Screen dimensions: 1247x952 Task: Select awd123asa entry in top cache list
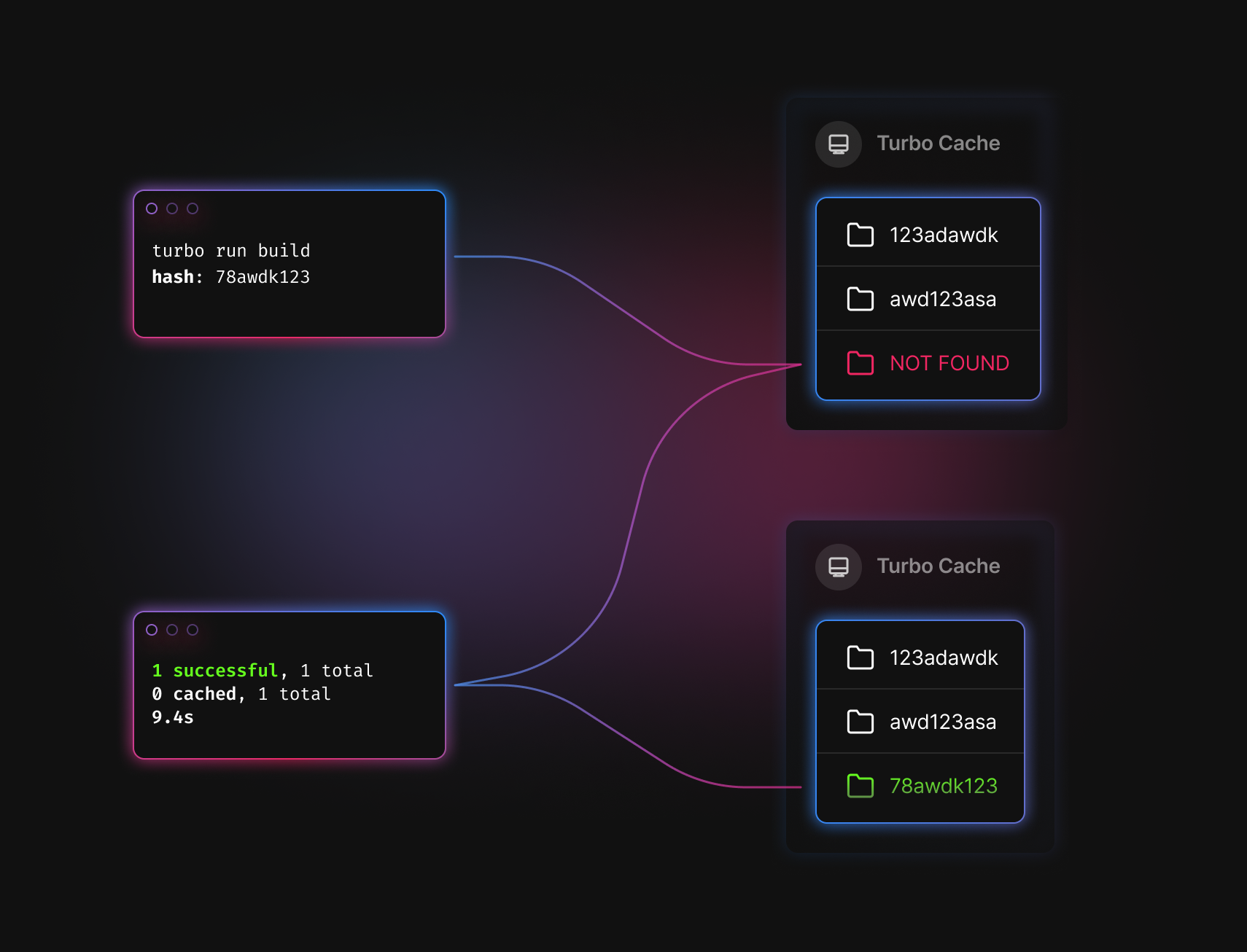coord(928,299)
